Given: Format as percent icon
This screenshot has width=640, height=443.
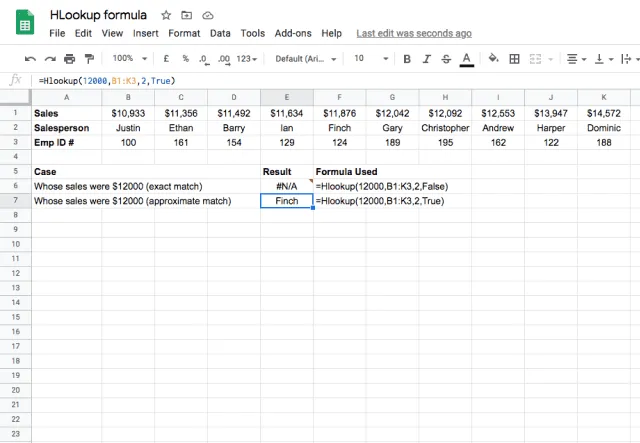Looking at the screenshot, I should [x=186, y=59].
